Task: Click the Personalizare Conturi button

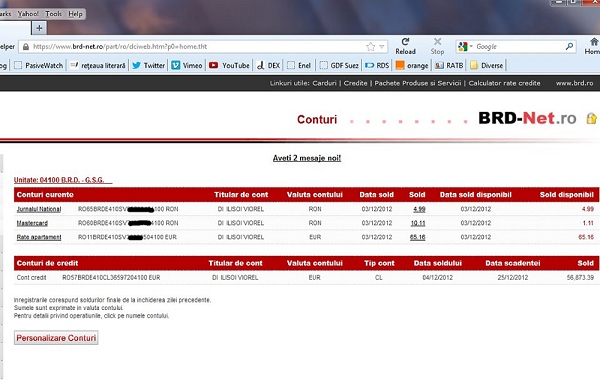Action: click(56, 338)
